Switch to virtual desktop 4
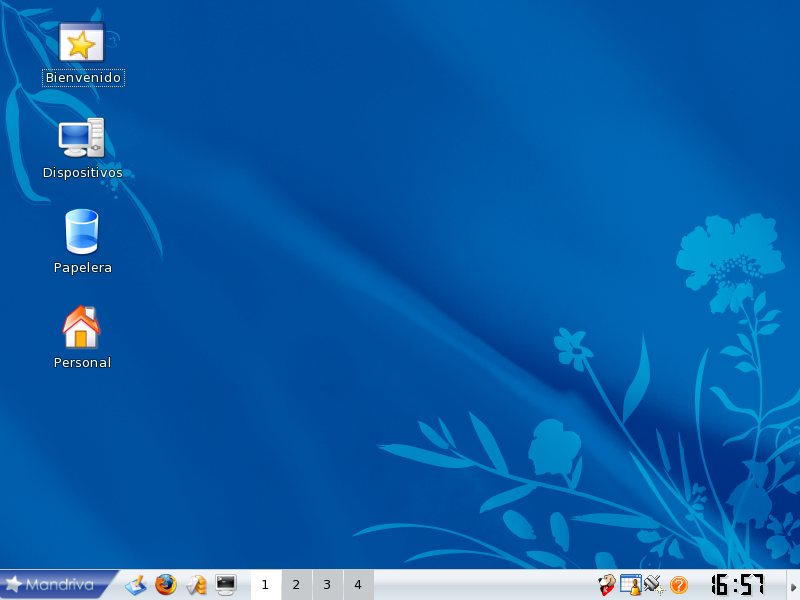This screenshot has height=600, width=800. pos(358,585)
